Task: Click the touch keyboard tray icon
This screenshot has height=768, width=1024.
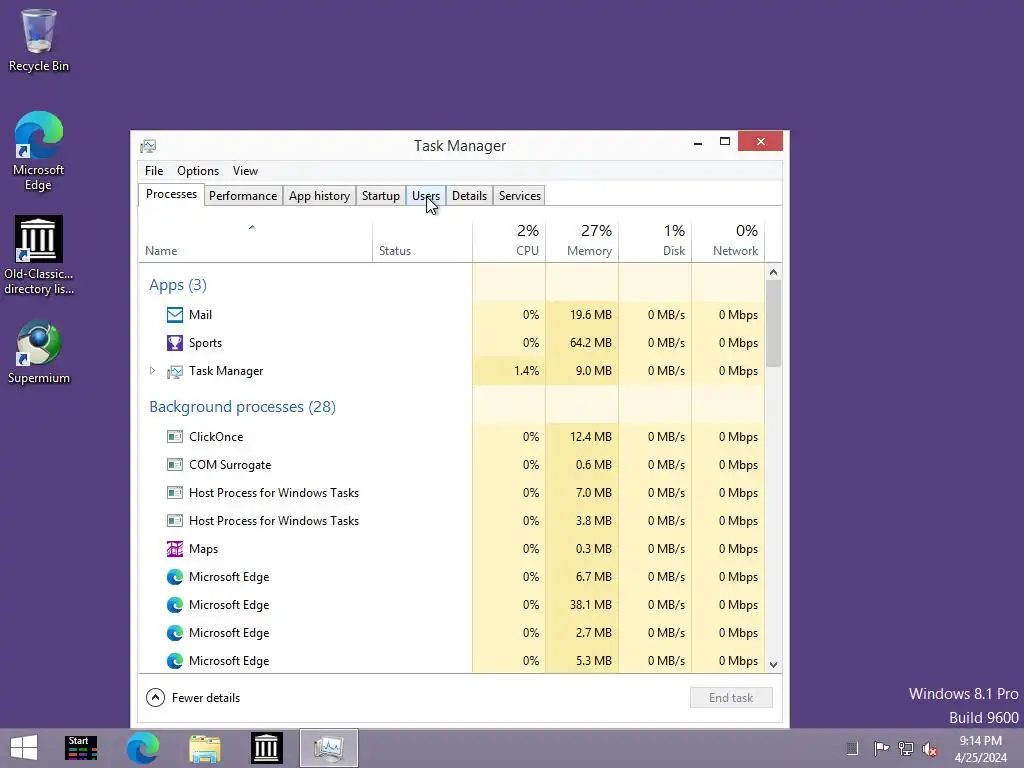Action: click(x=852, y=748)
